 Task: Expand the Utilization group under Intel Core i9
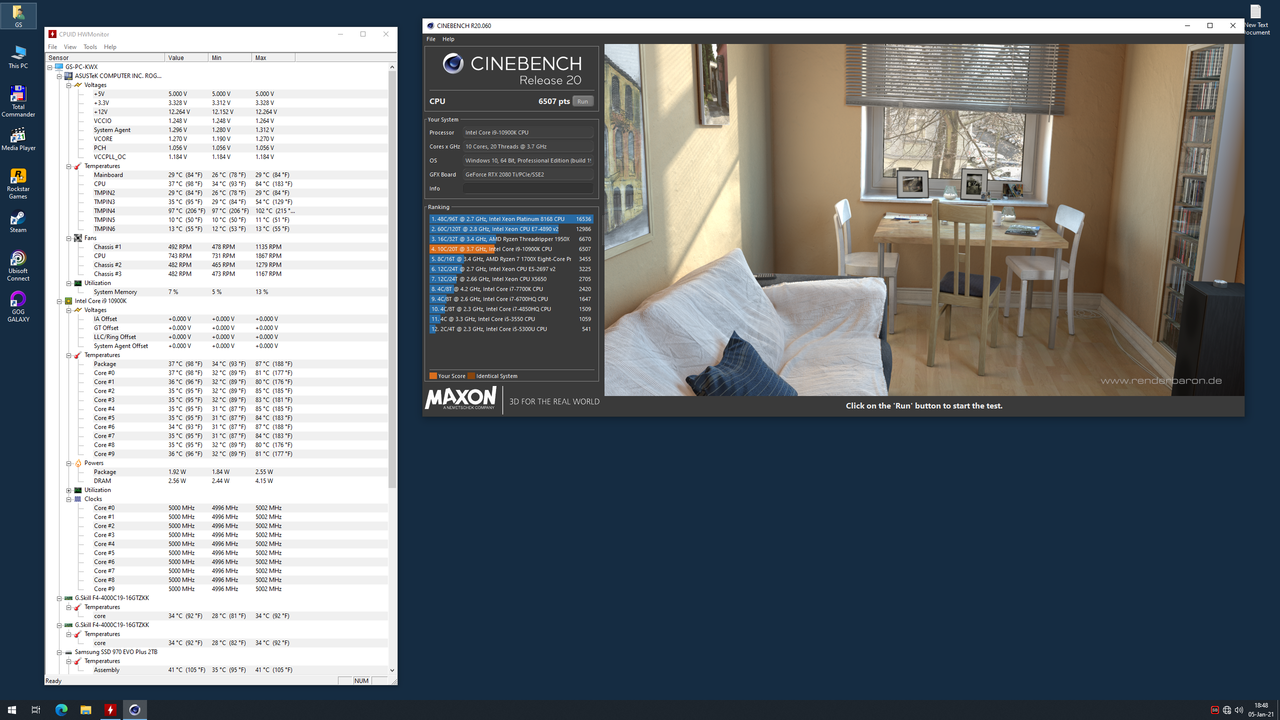pyautogui.click(x=69, y=490)
